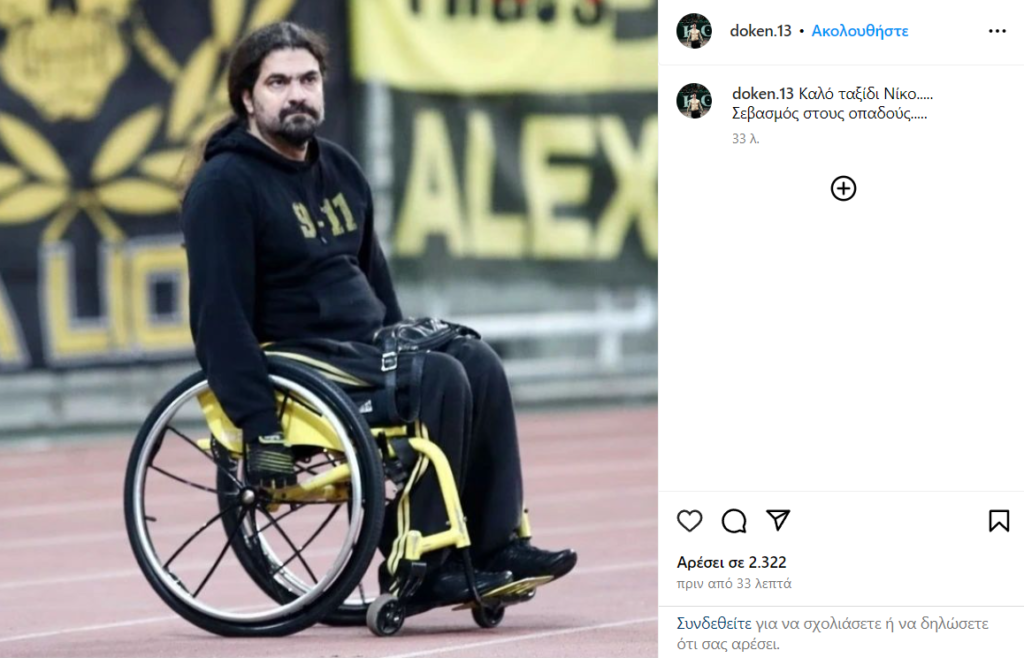The width and height of the screenshot is (1024, 658).
Task: Open doken.13 avatar beside the caption
Action: tap(694, 101)
